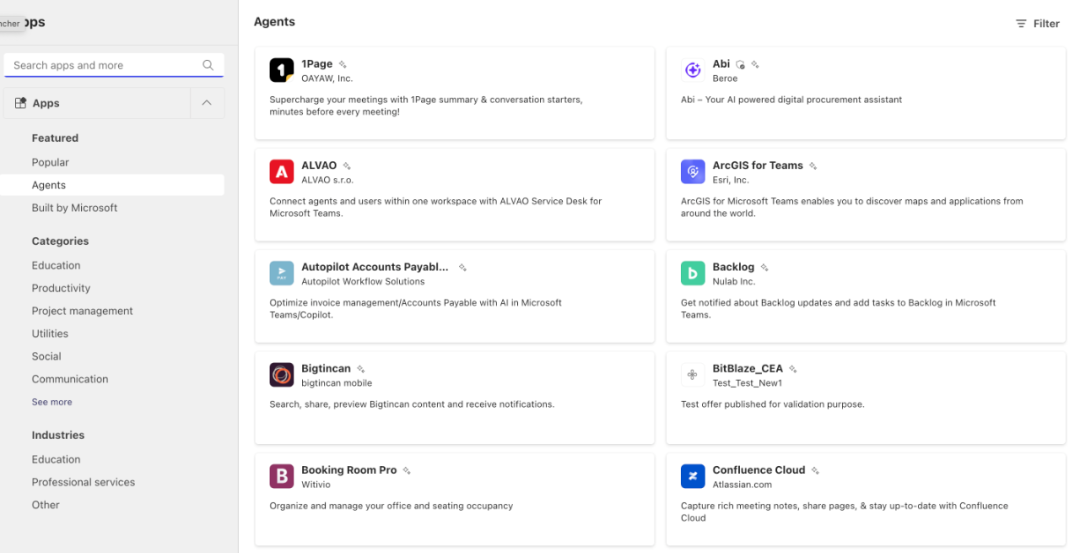Click the Abi app logo icon
This screenshot has height=553, width=1080.
(x=692, y=70)
